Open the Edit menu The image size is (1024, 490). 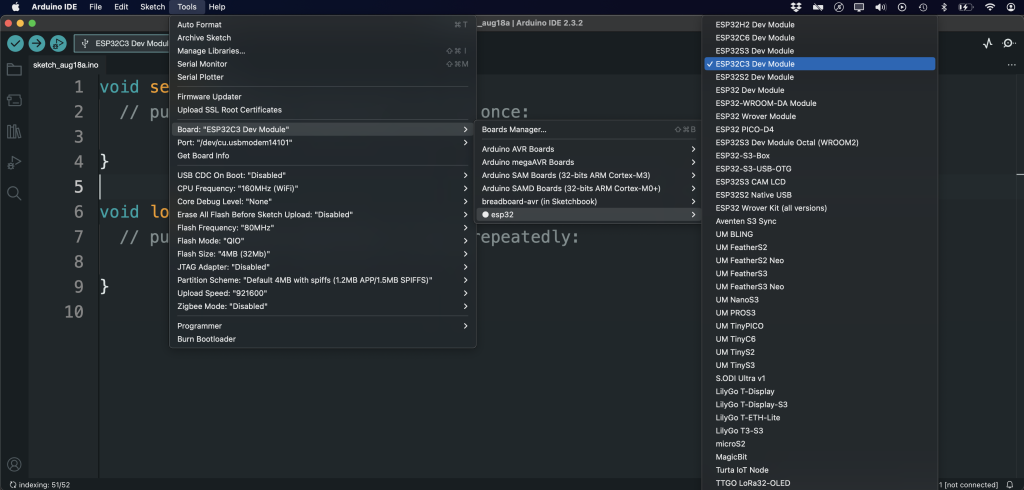pos(121,7)
